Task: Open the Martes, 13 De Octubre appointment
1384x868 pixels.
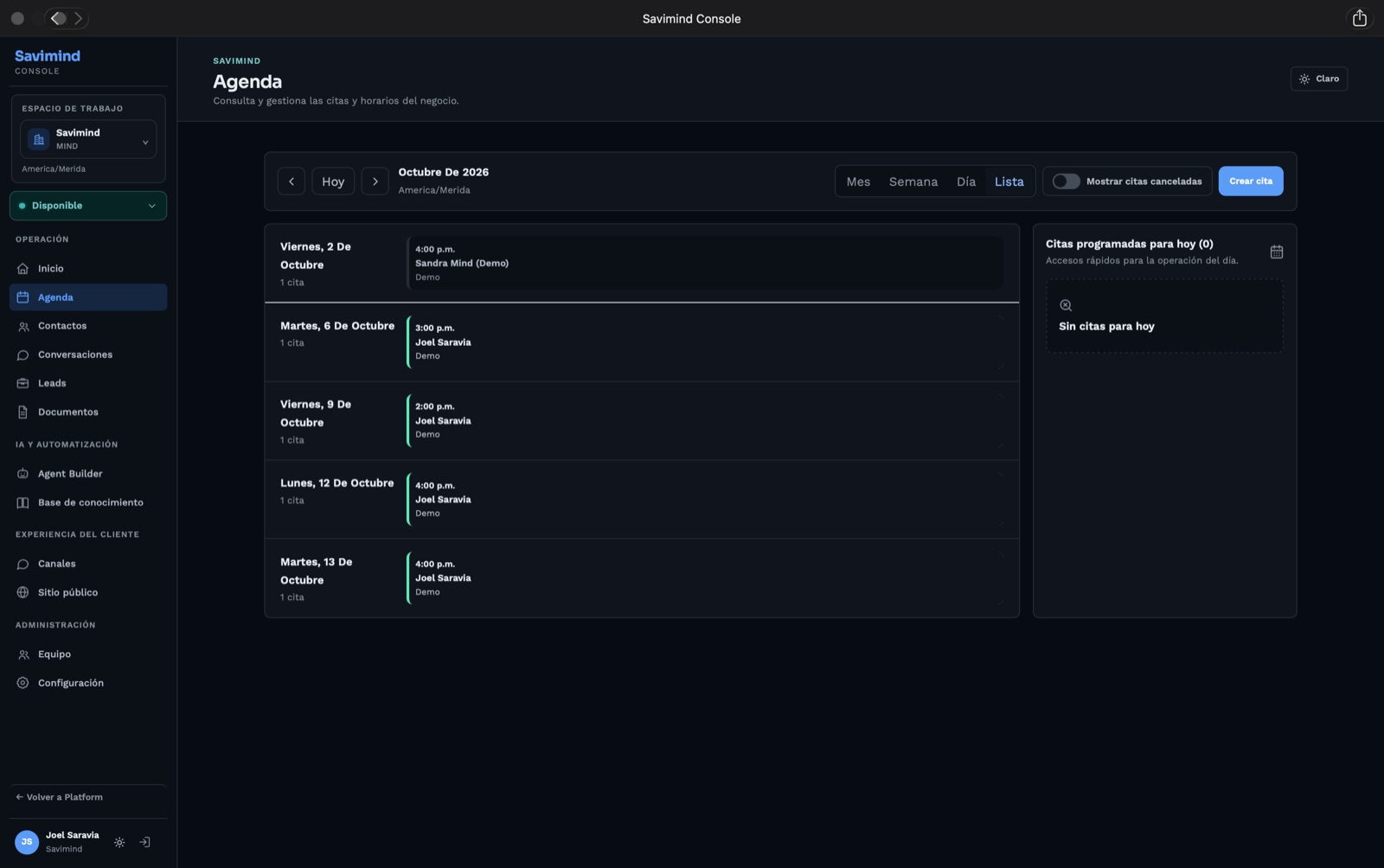Action: [705, 578]
